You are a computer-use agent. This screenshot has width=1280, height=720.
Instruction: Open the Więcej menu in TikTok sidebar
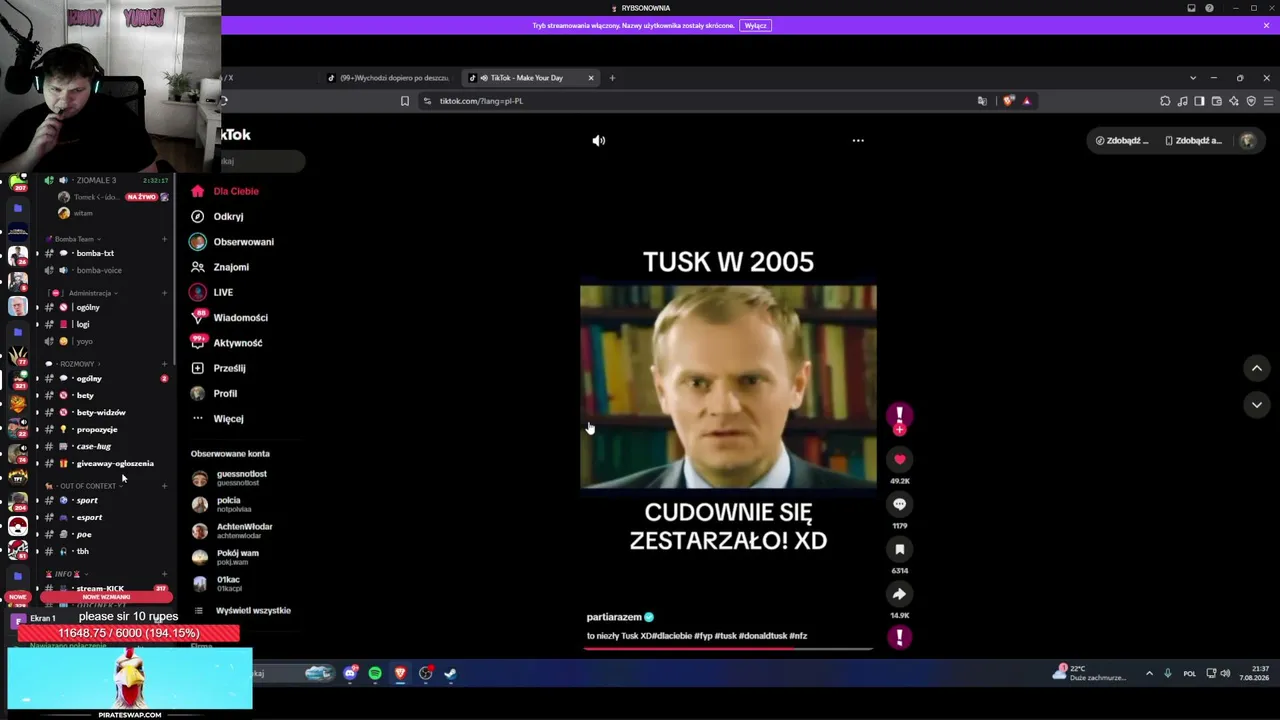[x=228, y=419]
